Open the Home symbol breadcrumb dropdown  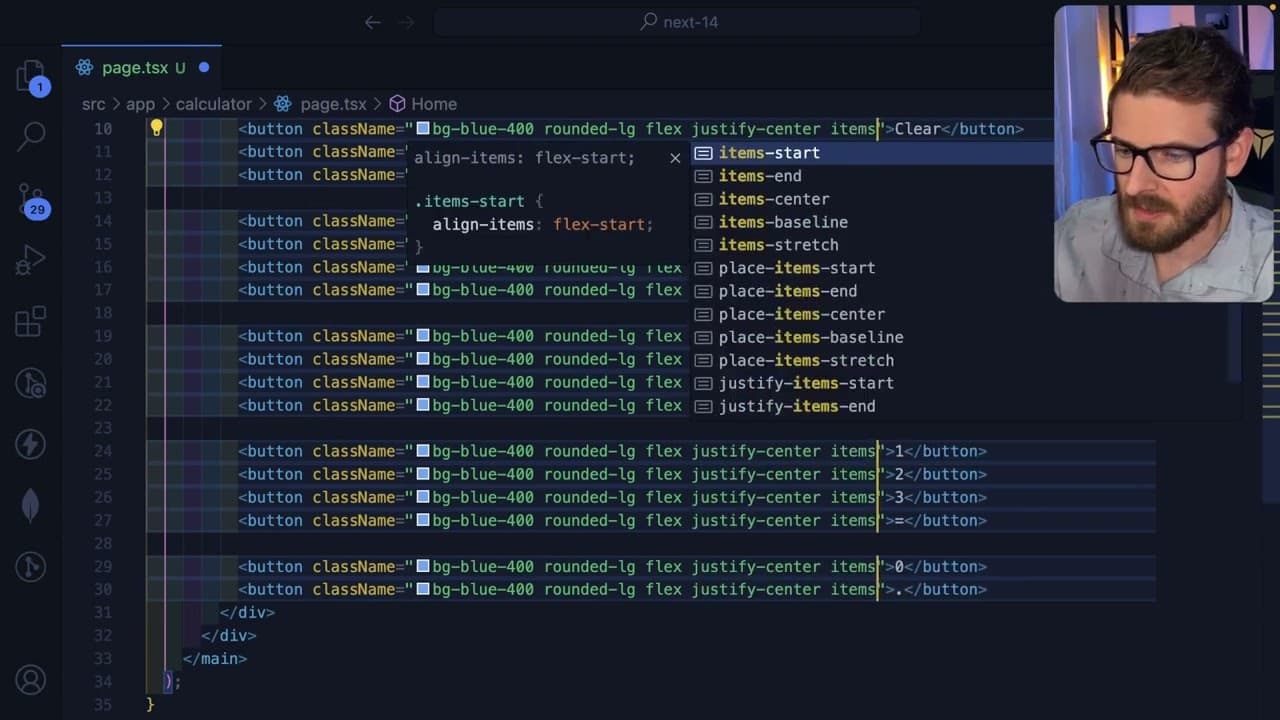coord(434,104)
